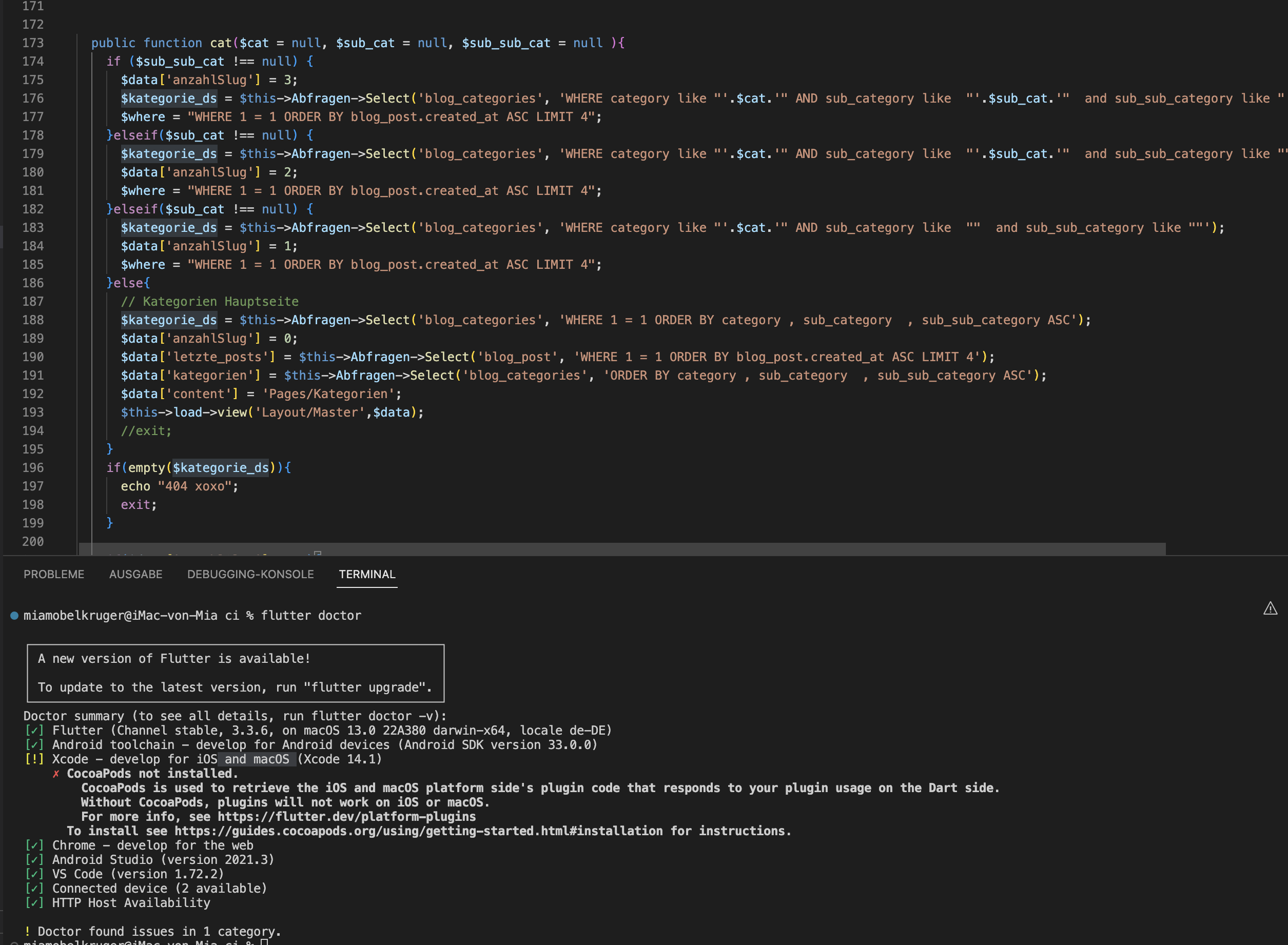This screenshot has height=945, width=1288.
Task: Click echo "404 xoxo" statement
Action: click(x=179, y=486)
